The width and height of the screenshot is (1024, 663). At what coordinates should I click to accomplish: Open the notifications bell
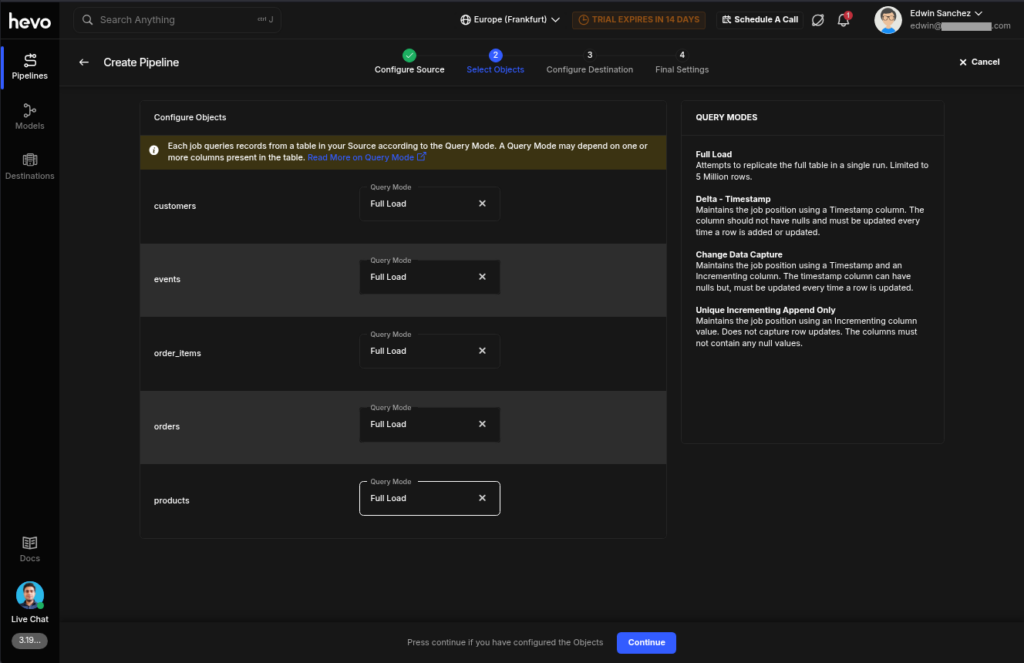click(844, 20)
